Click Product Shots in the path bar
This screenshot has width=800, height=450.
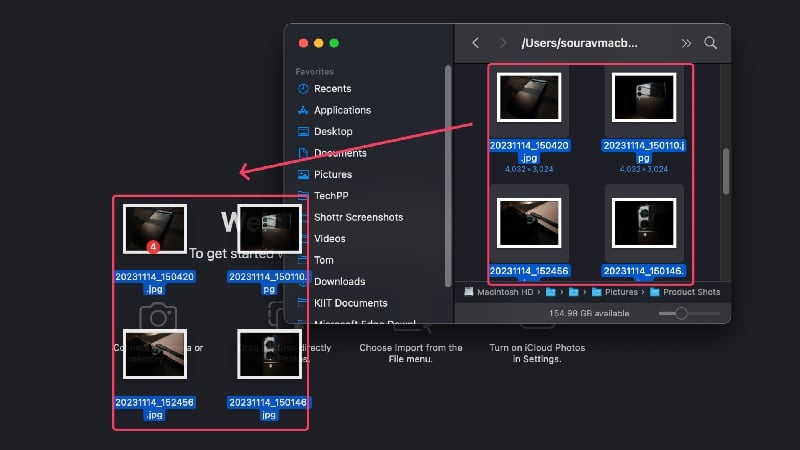coord(691,292)
